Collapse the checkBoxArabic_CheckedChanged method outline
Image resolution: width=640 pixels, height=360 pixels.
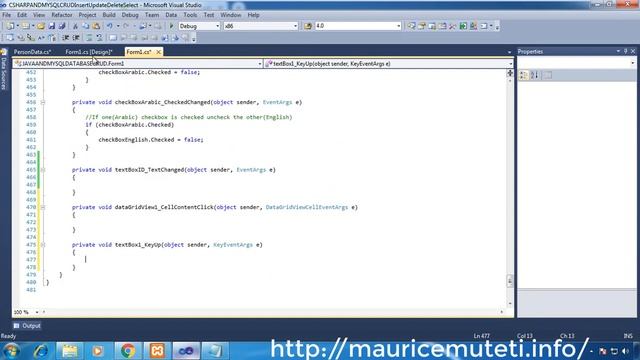click(x=43, y=102)
